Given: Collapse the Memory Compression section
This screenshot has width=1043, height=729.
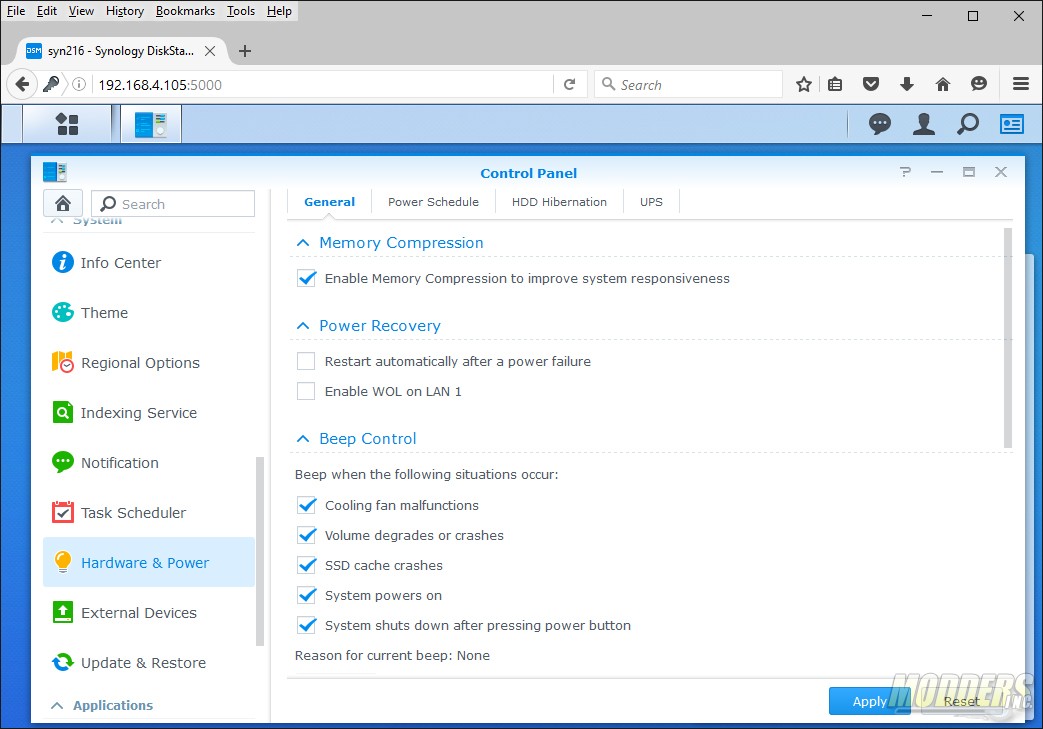Looking at the screenshot, I should click(303, 243).
